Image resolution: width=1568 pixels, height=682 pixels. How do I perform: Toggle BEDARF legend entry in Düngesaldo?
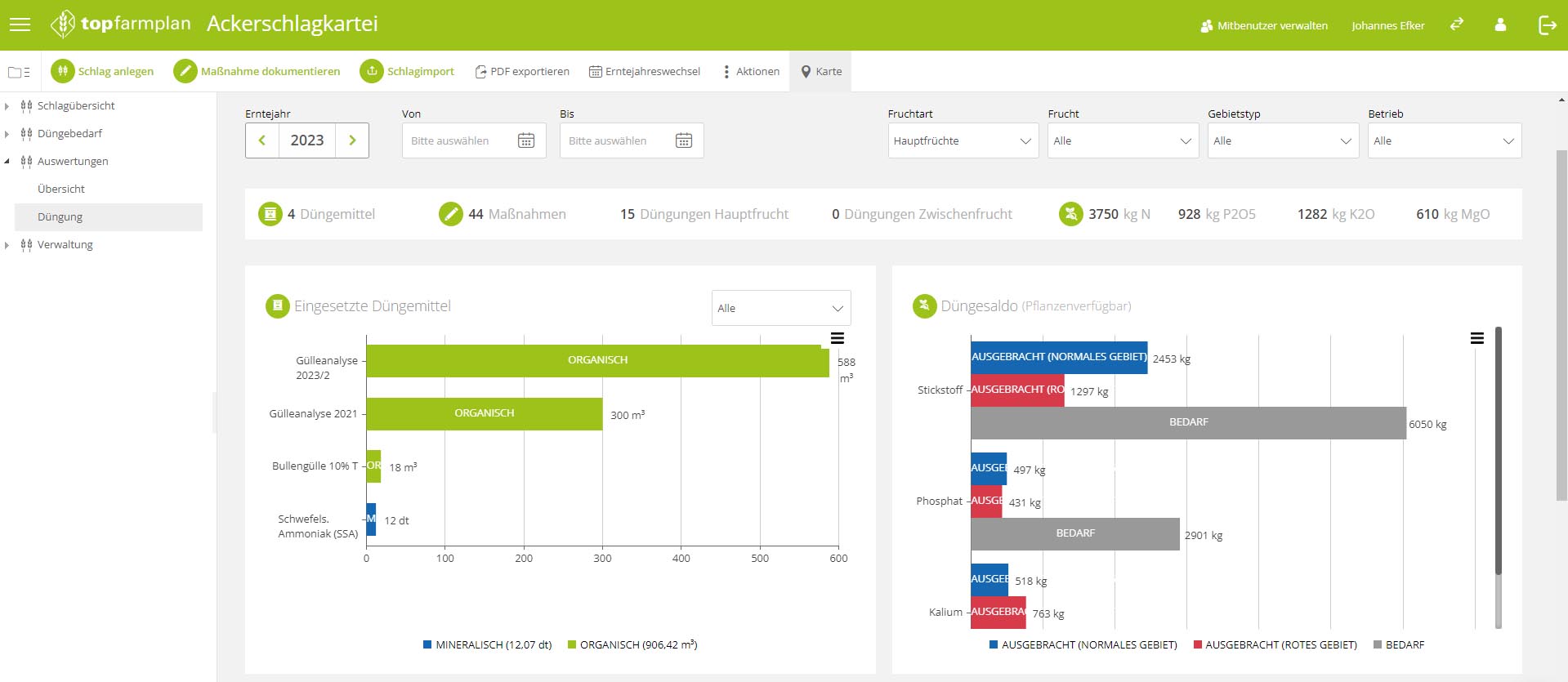(1399, 644)
